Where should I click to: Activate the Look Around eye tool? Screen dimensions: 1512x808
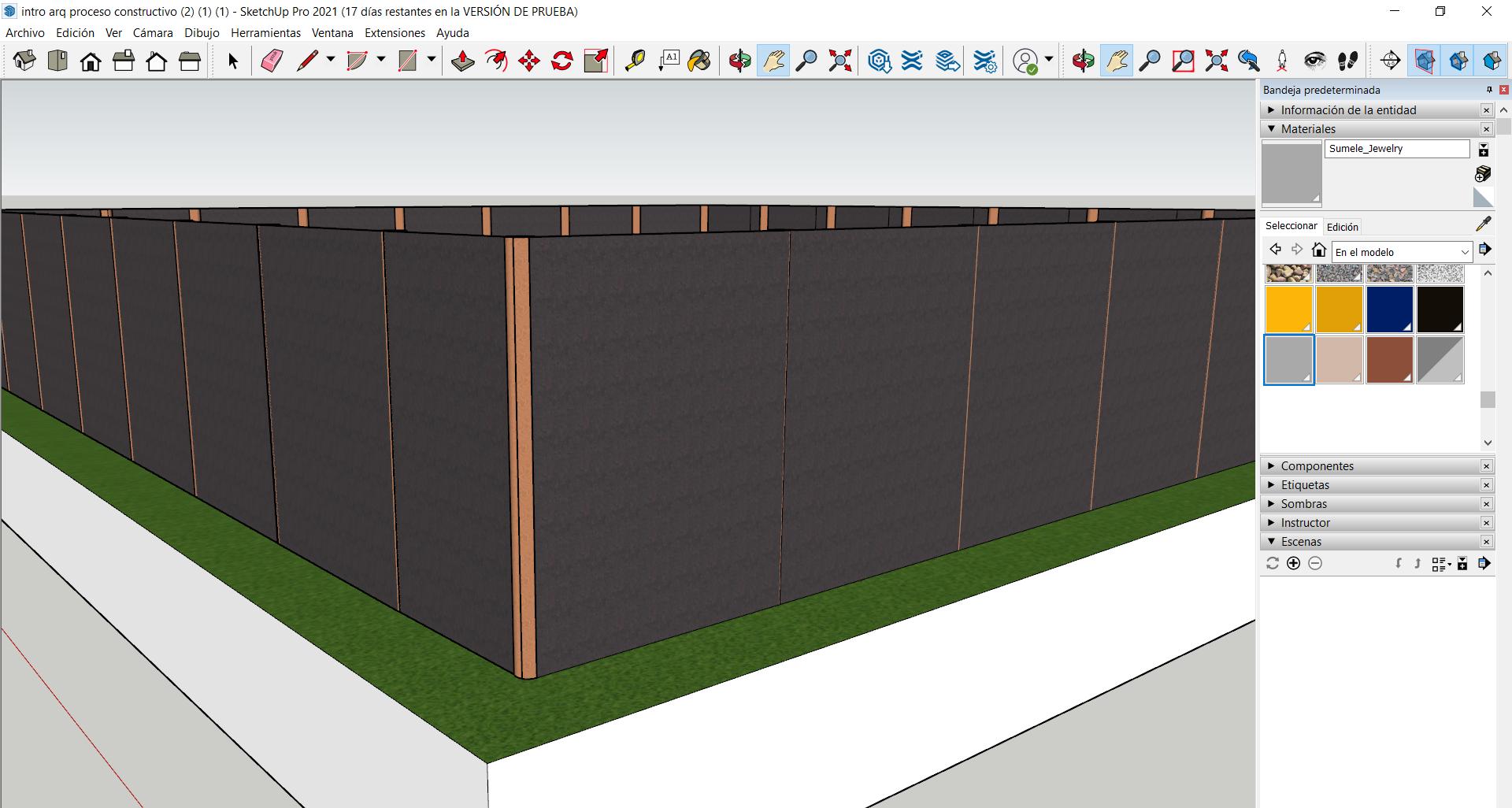pos(1314,61)
